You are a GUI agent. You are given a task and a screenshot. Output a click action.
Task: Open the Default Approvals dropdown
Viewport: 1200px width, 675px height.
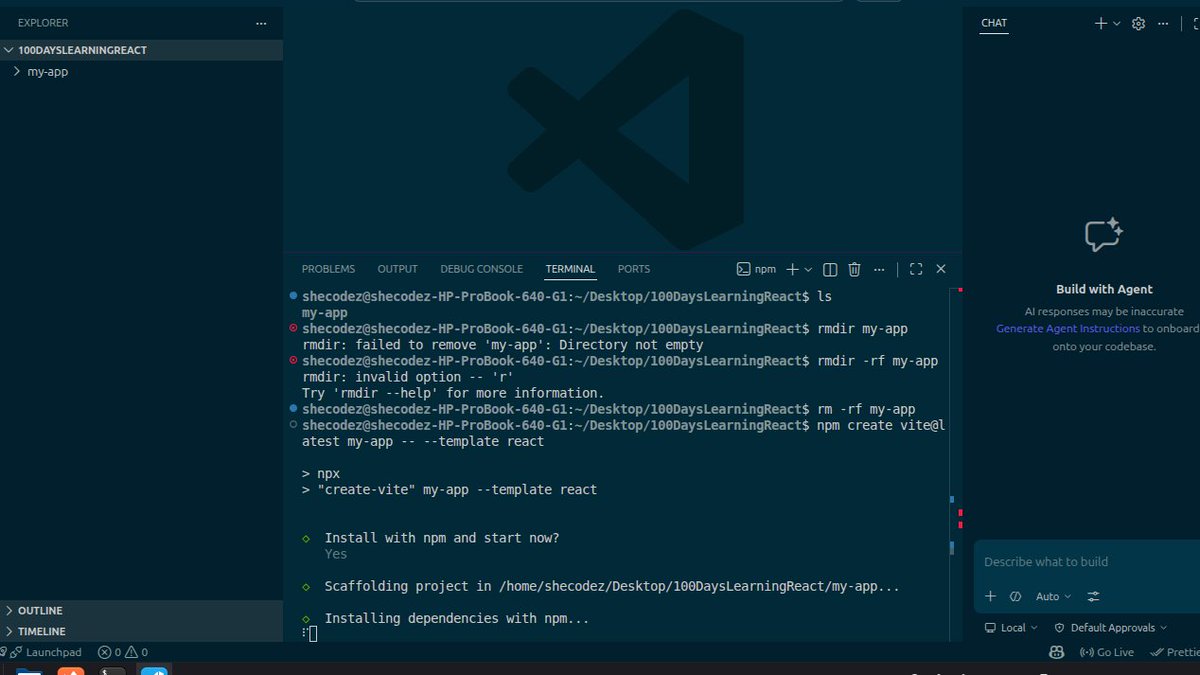coord(1111,628)
